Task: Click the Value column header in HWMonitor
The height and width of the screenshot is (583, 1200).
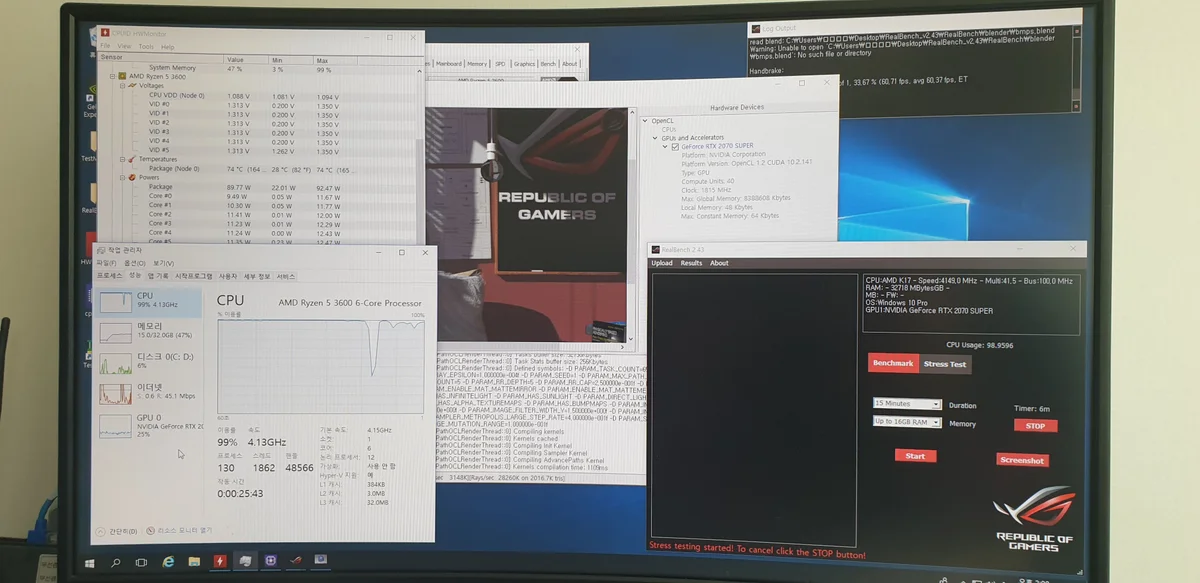Action: coord(248,59)
